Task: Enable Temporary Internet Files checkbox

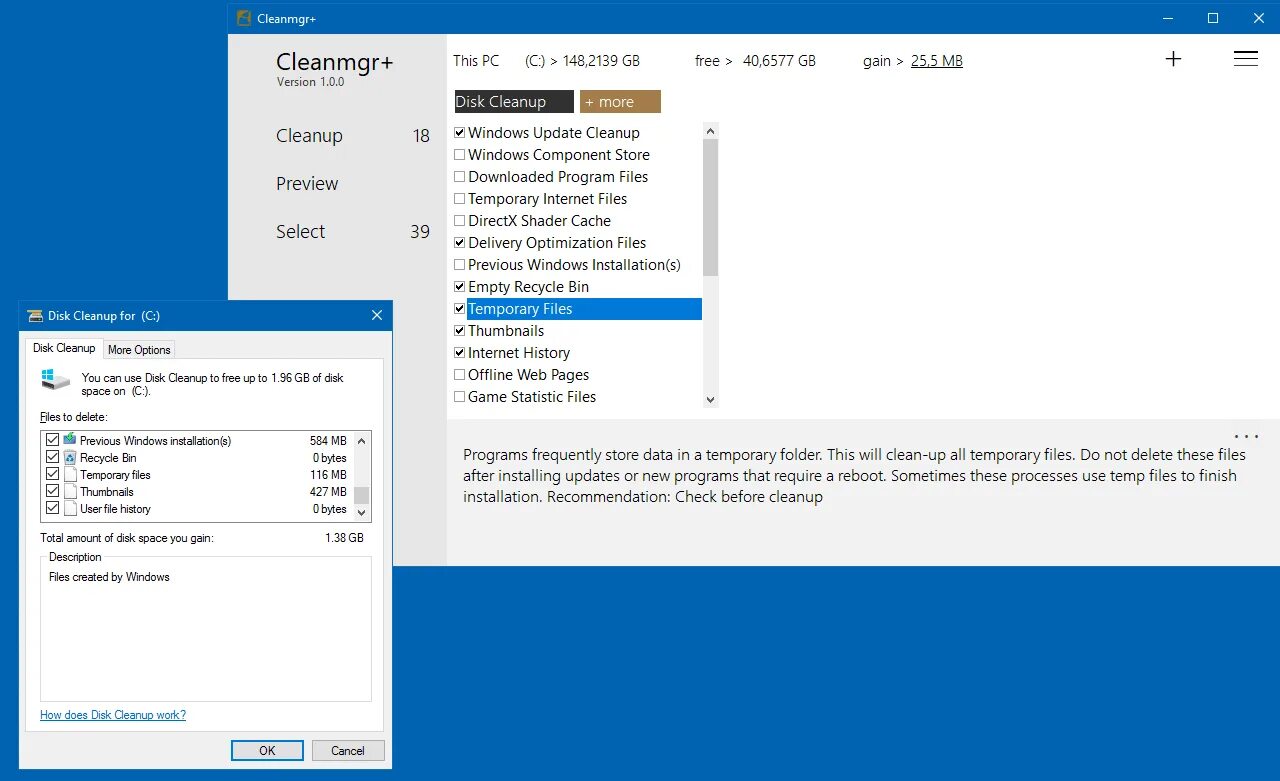Action: click(460, 198)
